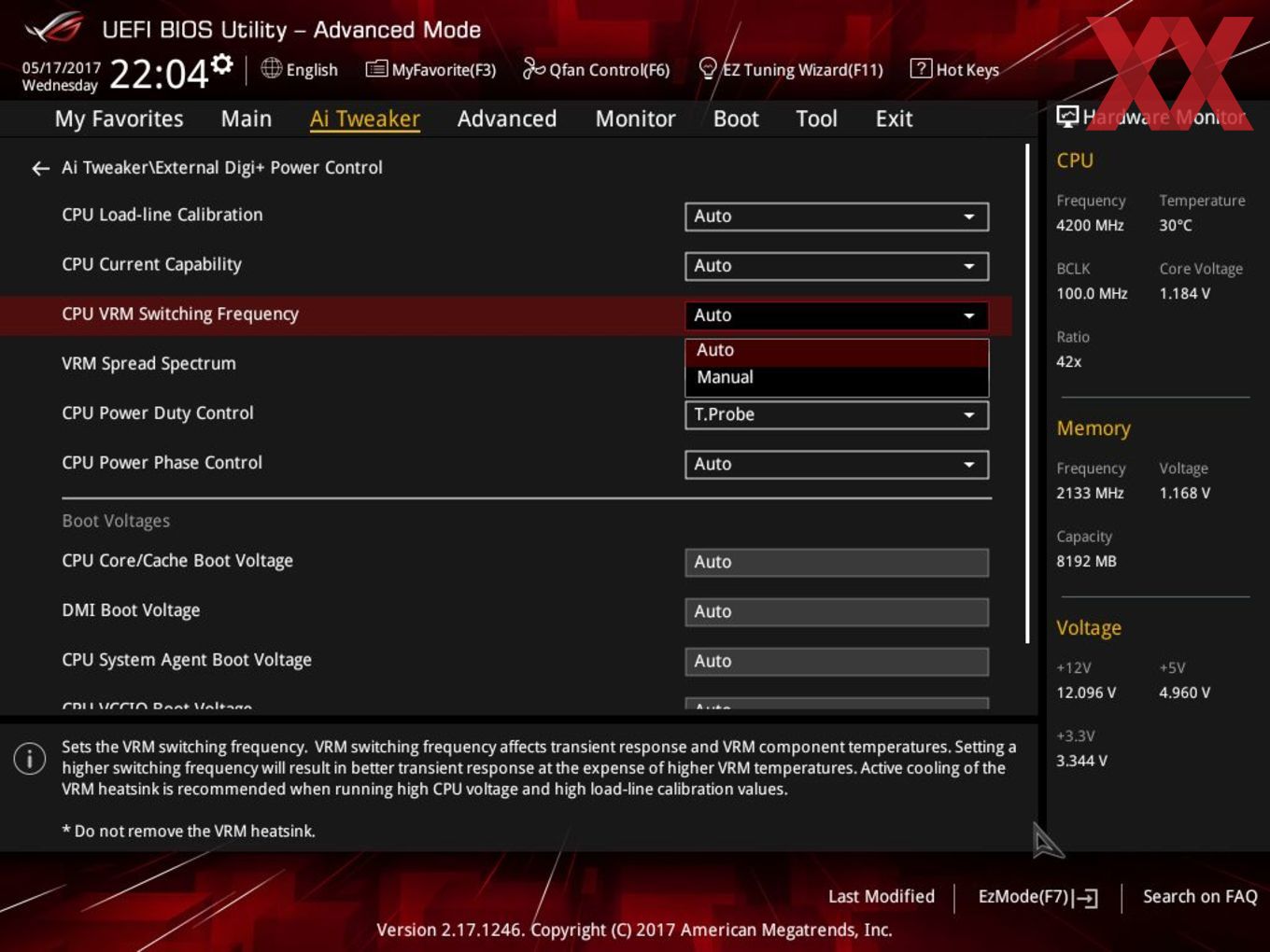Select the CPU Power Phase Control label
The height and width of the screenshot is (952, 1270).
tap(162, 463)
